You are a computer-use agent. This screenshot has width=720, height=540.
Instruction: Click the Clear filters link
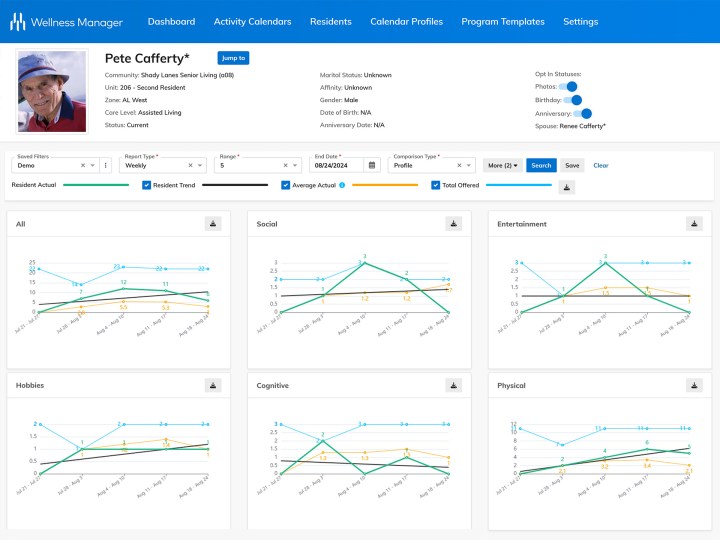600,165
